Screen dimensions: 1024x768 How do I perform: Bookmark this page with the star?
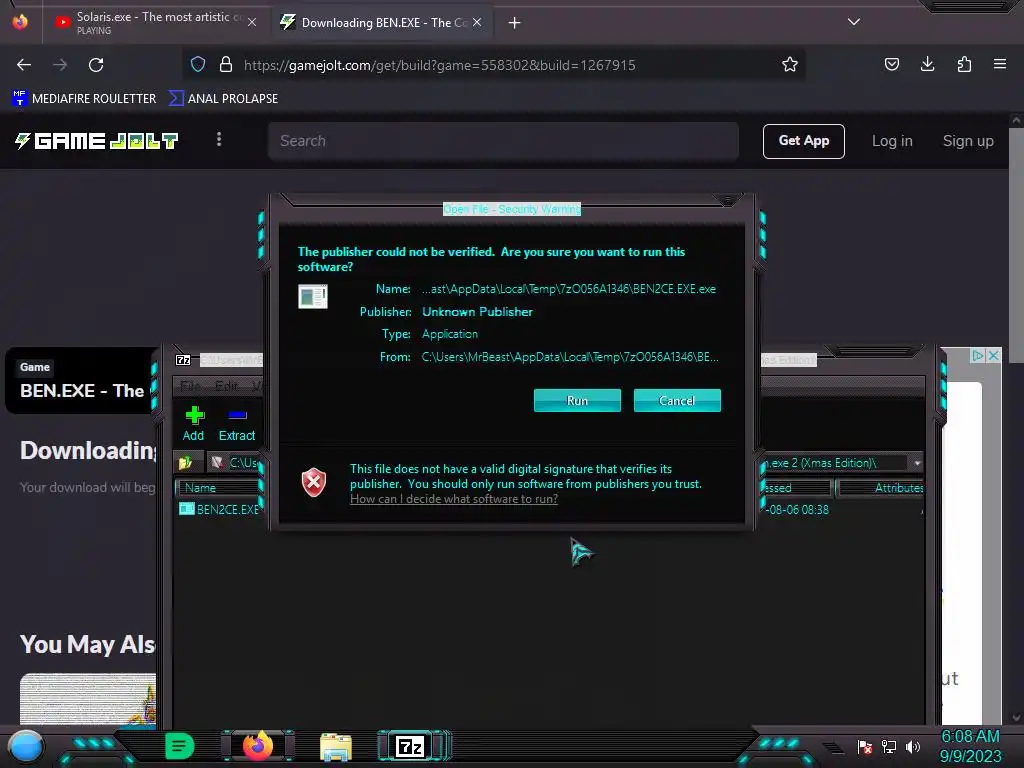[x=790, y=64]
